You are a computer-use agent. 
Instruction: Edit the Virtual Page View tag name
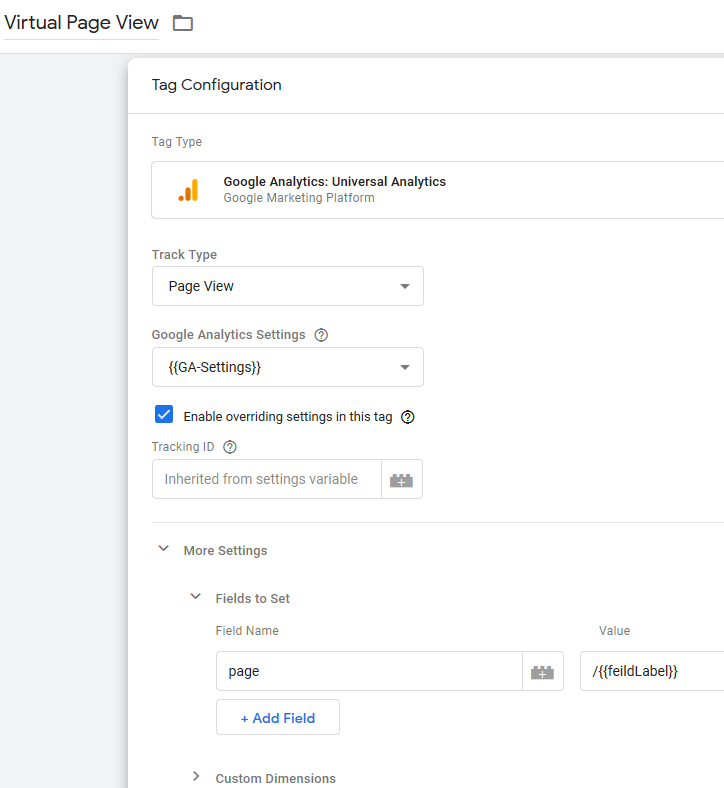coord(81,23)
